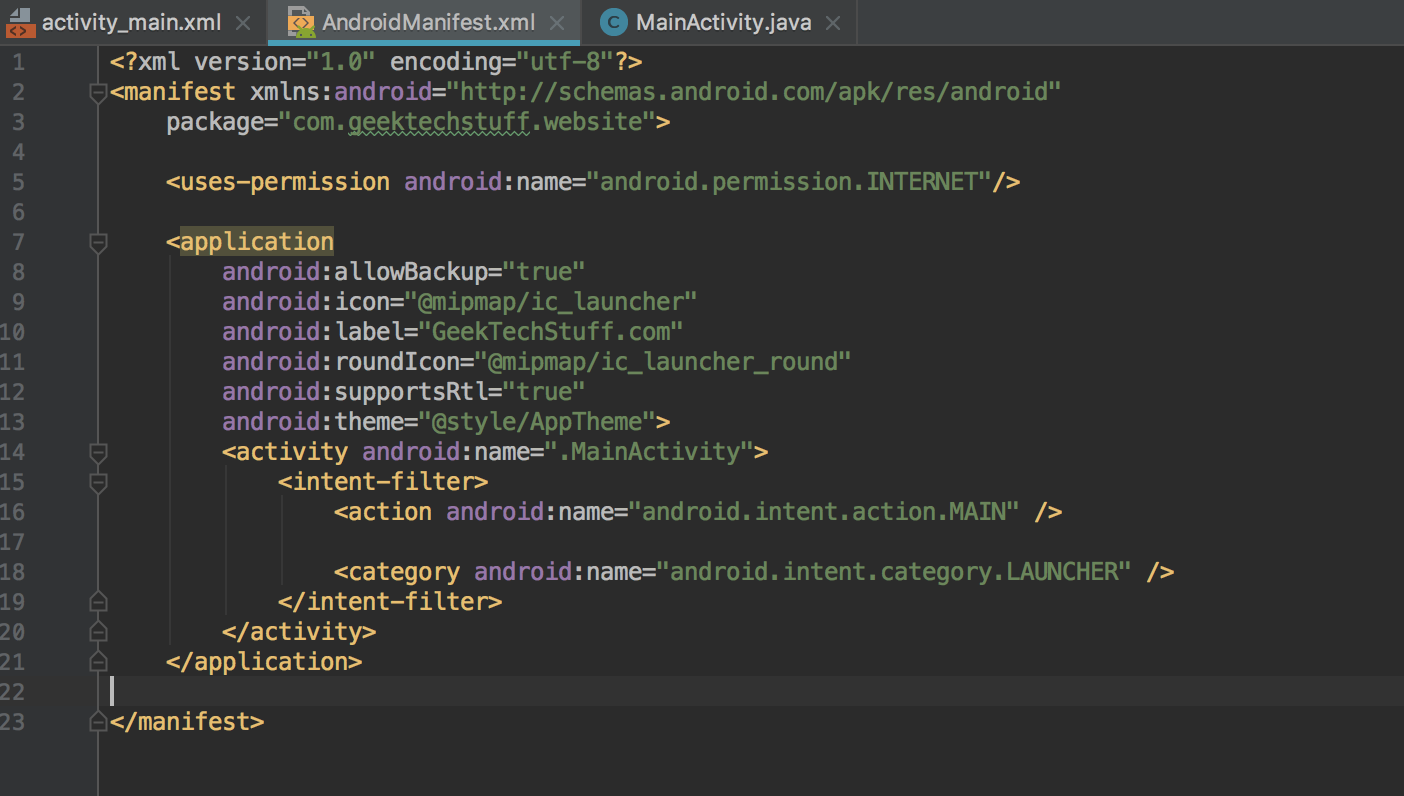The image size is (1404, 796).
Task: Collapse the manifest element via gutter arrow
Action: 97,91
